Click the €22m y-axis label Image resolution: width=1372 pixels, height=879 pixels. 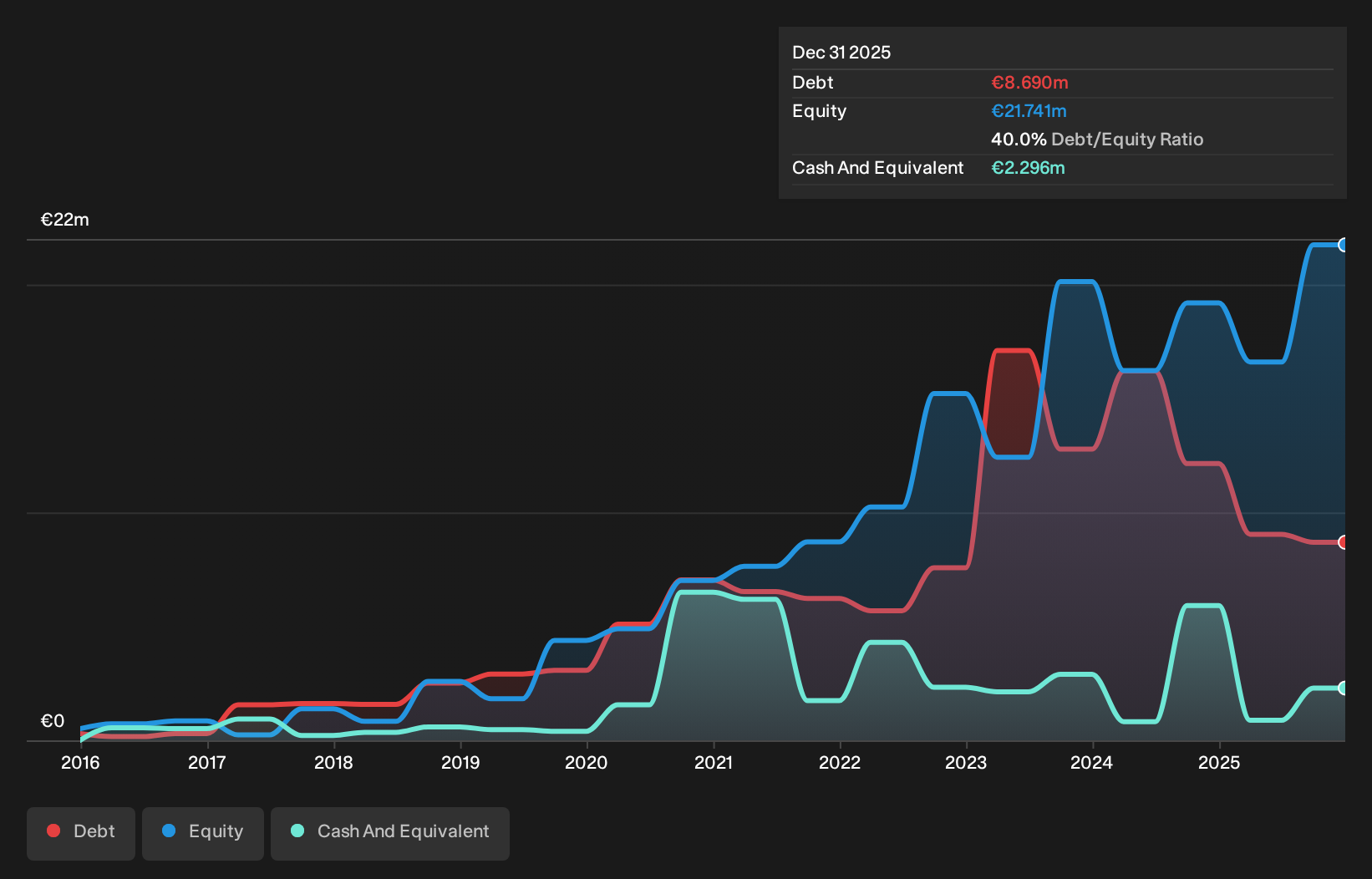point(65,220)
